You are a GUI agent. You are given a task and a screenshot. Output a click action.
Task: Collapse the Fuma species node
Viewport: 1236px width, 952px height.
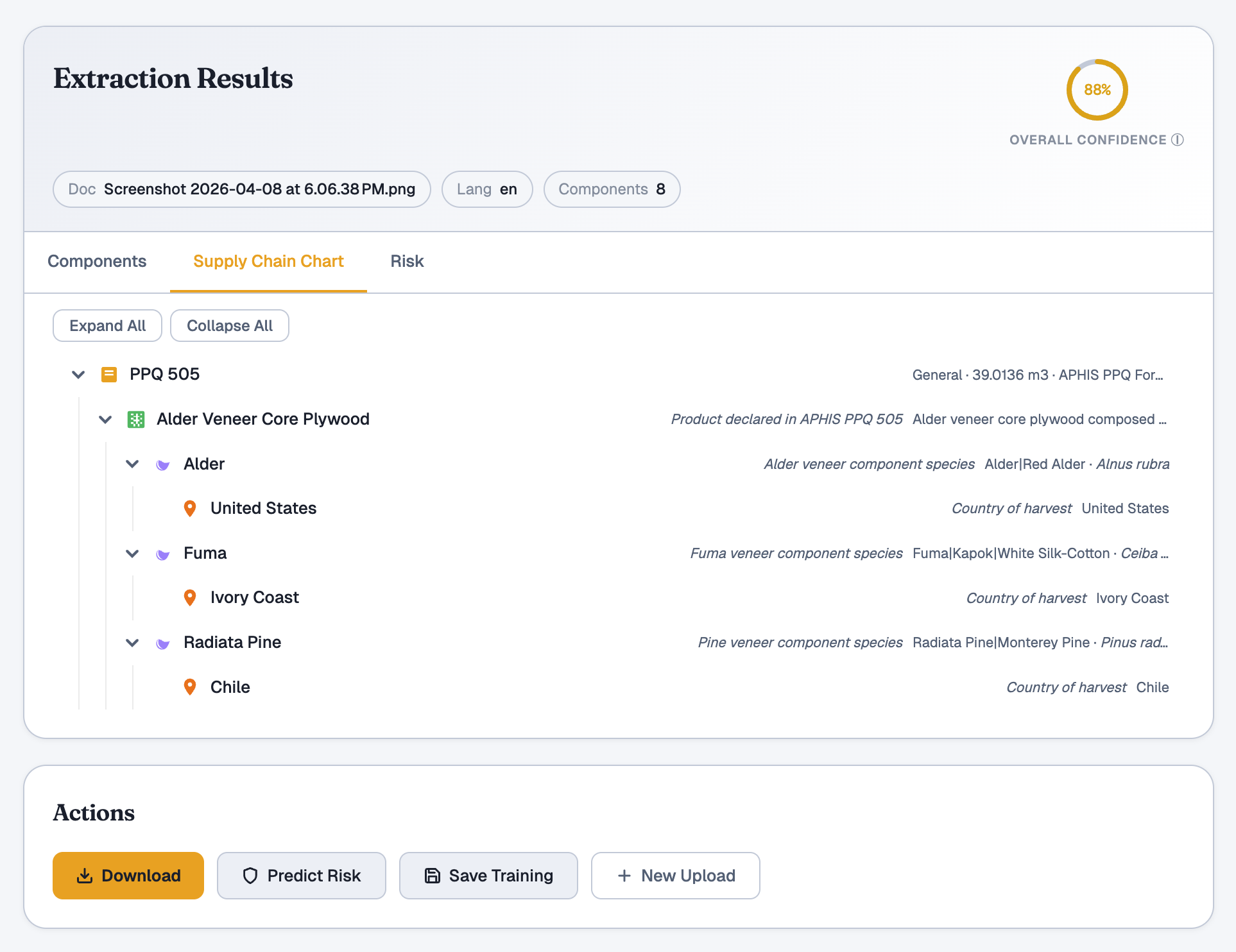click(132, 553)
